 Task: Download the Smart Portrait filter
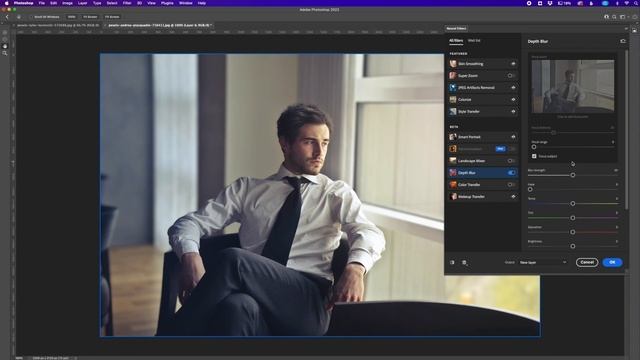513,137
